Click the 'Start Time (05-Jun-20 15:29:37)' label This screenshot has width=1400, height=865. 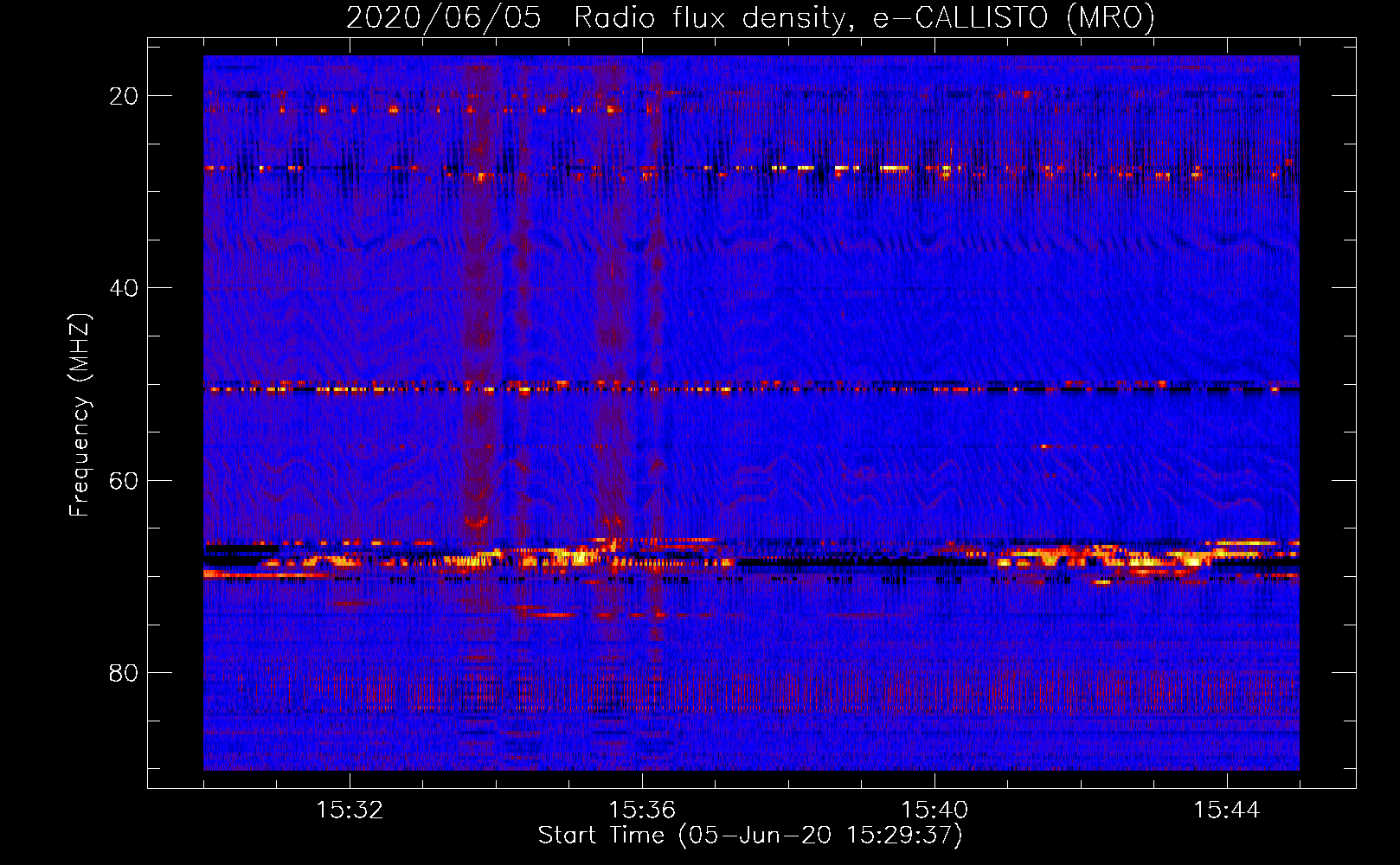coord(750,836)
